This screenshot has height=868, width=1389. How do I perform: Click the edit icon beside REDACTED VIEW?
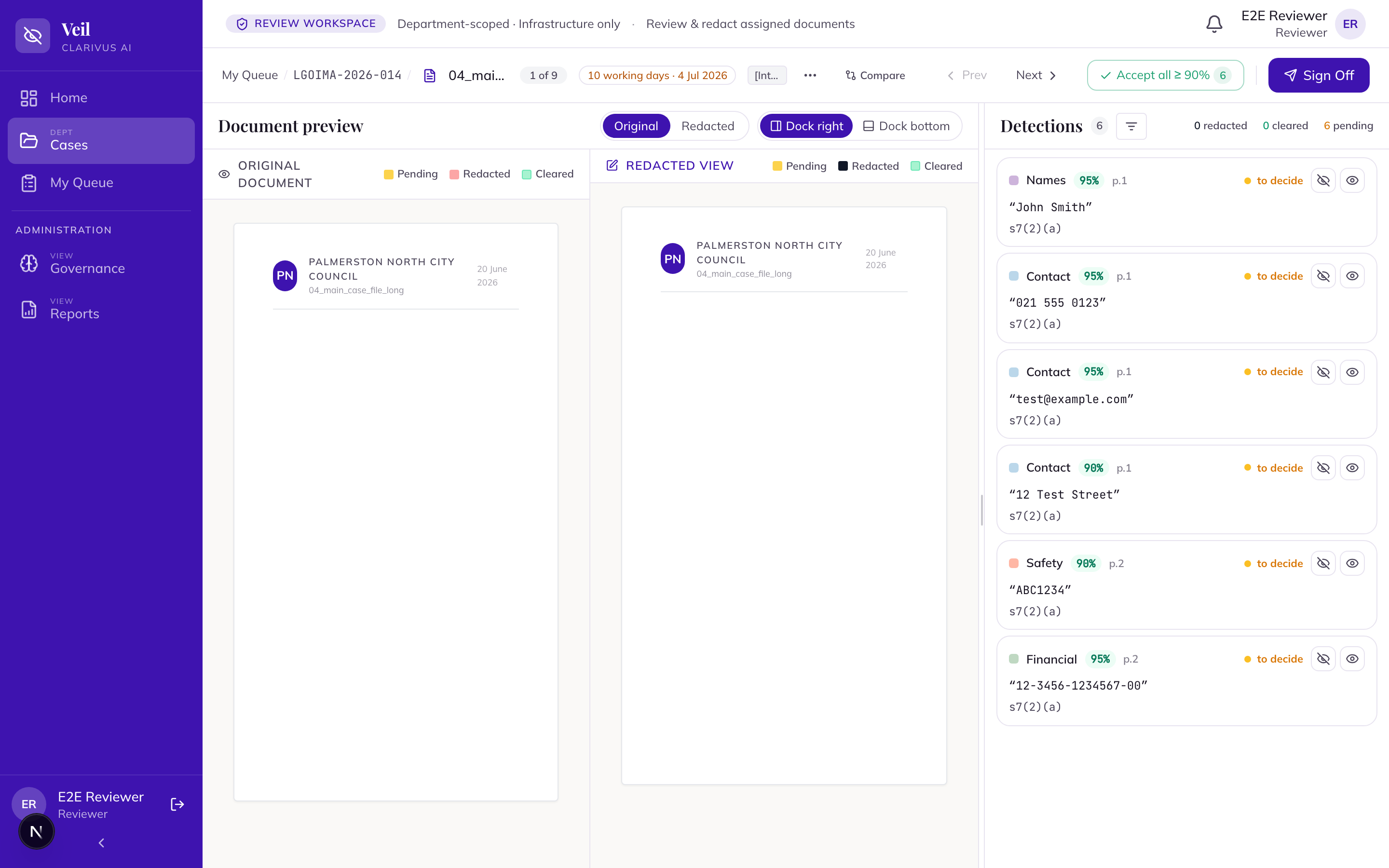(x=612, y=165)
